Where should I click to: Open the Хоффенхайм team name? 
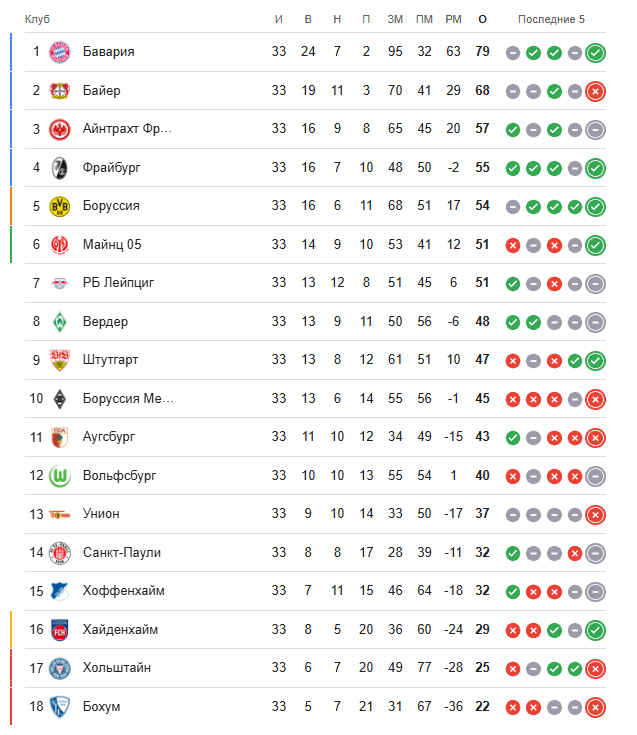tap(124, 591)
